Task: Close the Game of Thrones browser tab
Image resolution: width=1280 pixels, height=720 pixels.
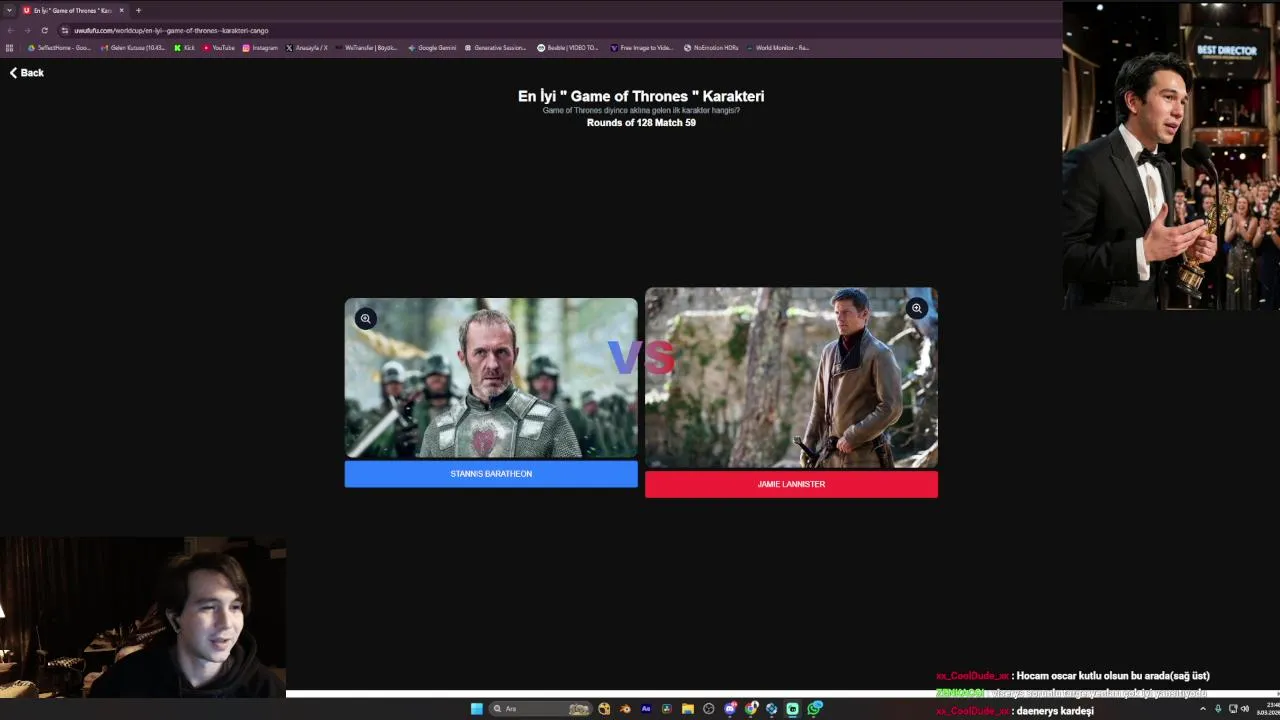Action: (x=122, y=10)
